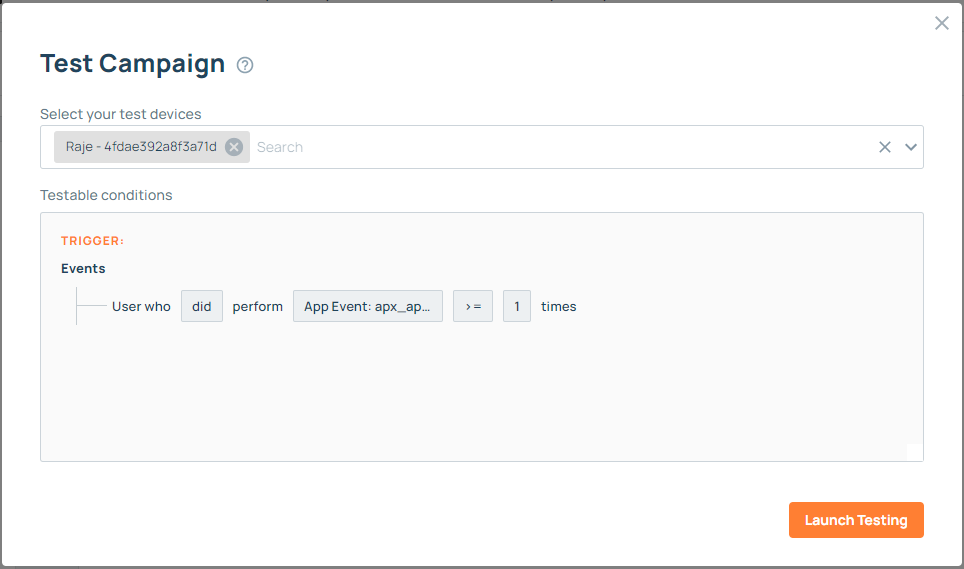Click the help icon beside Test Campaign
964x569 pixels.
(x=245, y=65)
